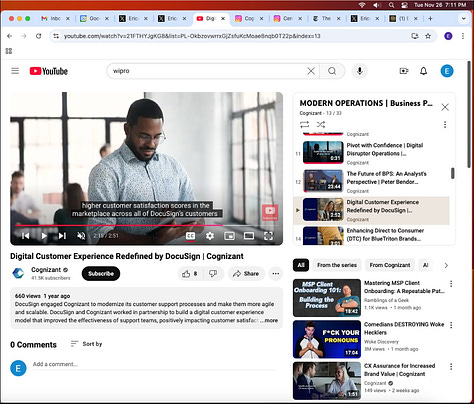The width and height of the screenshot is (474, 404).
Task: Open Pivot with Confidence playlist video
Action: [x=371, y=154]
